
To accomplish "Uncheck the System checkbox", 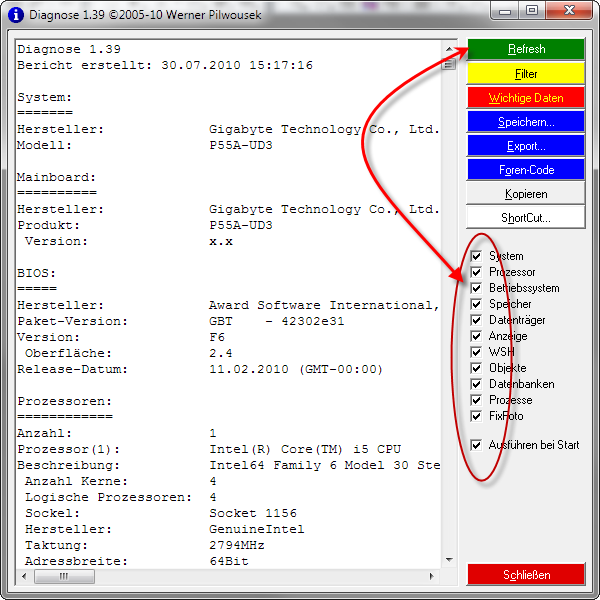I will coord(476,256).
